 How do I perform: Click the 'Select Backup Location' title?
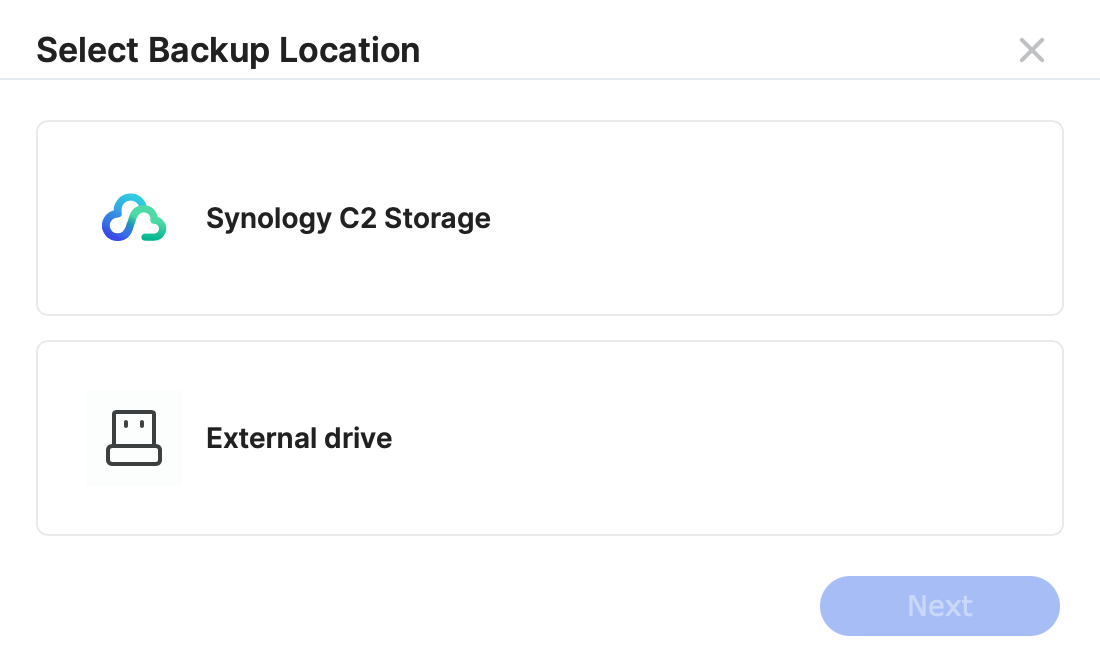click(228, 51)
